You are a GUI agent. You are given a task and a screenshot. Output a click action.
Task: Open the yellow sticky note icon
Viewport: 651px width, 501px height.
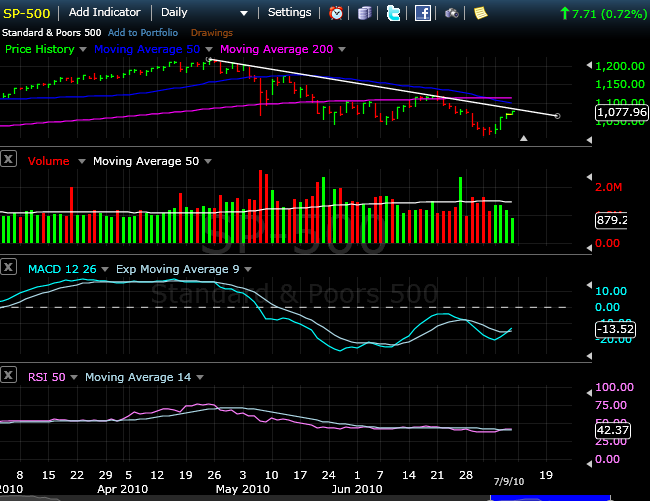pyautogui.click(x=481, y=13)
